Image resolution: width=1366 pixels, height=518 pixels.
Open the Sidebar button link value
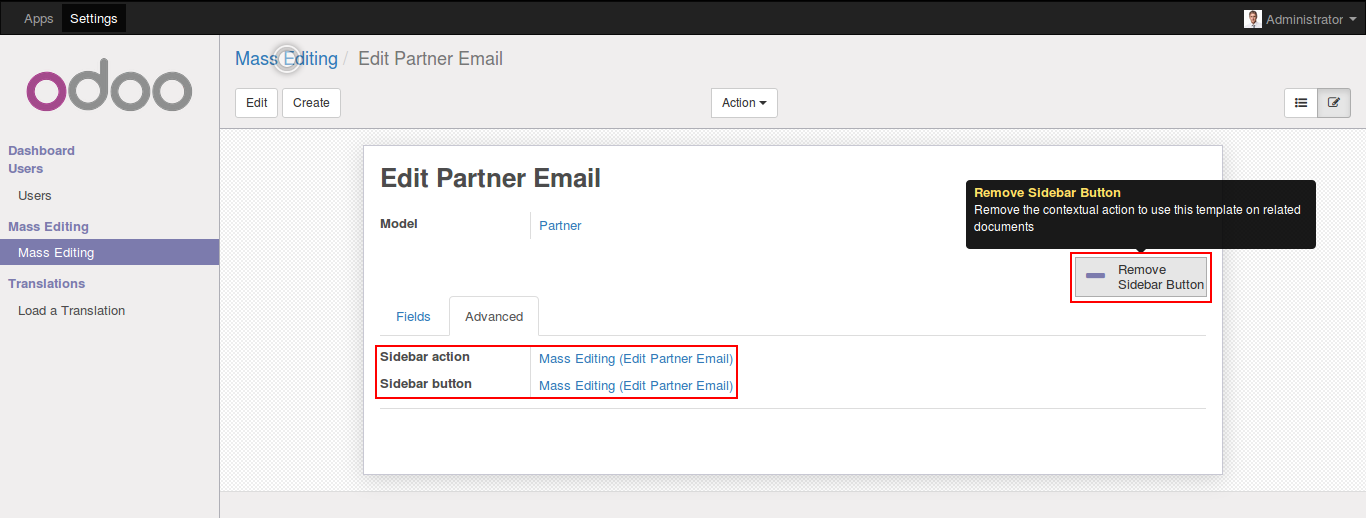click(636, 386)
